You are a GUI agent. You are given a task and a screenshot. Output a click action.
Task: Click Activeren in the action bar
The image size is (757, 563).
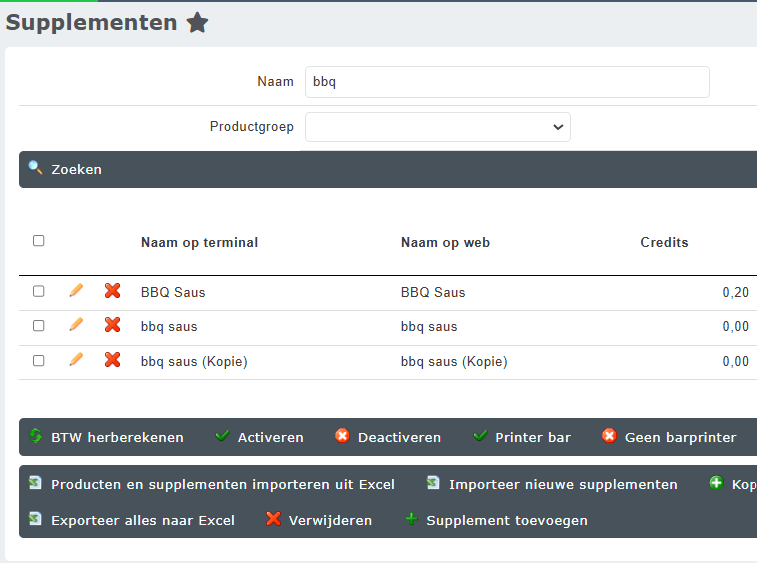270,437
